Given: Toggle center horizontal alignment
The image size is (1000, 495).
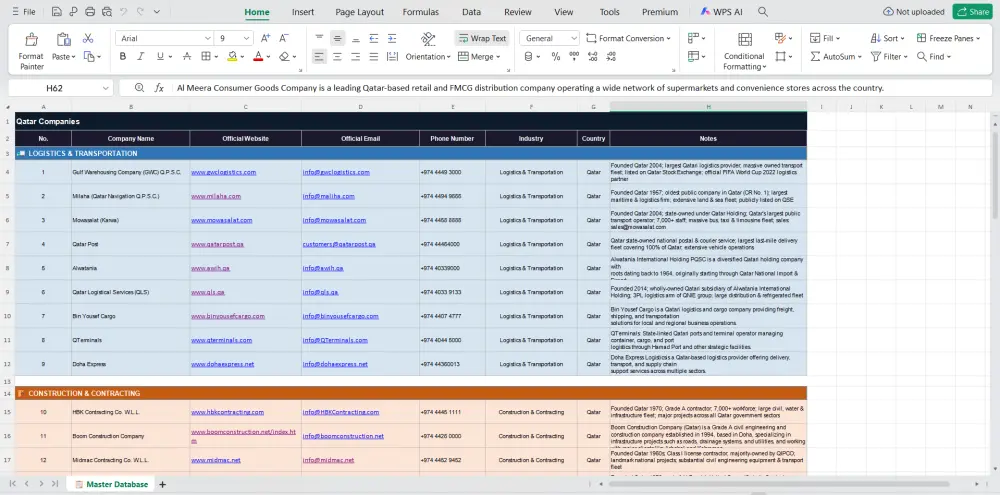Looking at the screenshot, I should pyautogui.click(x=337, y=57).
